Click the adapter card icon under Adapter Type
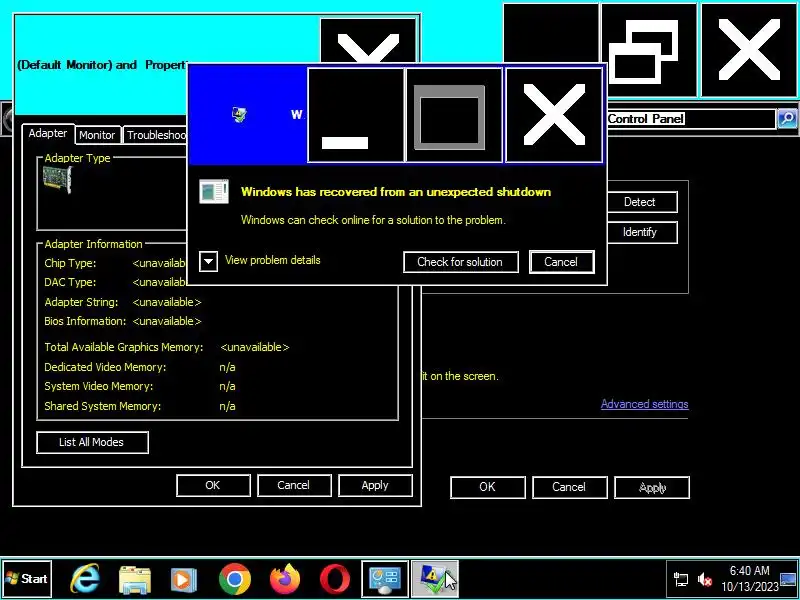This screenshot has width=800, height=600. click(x=57, y=180)
